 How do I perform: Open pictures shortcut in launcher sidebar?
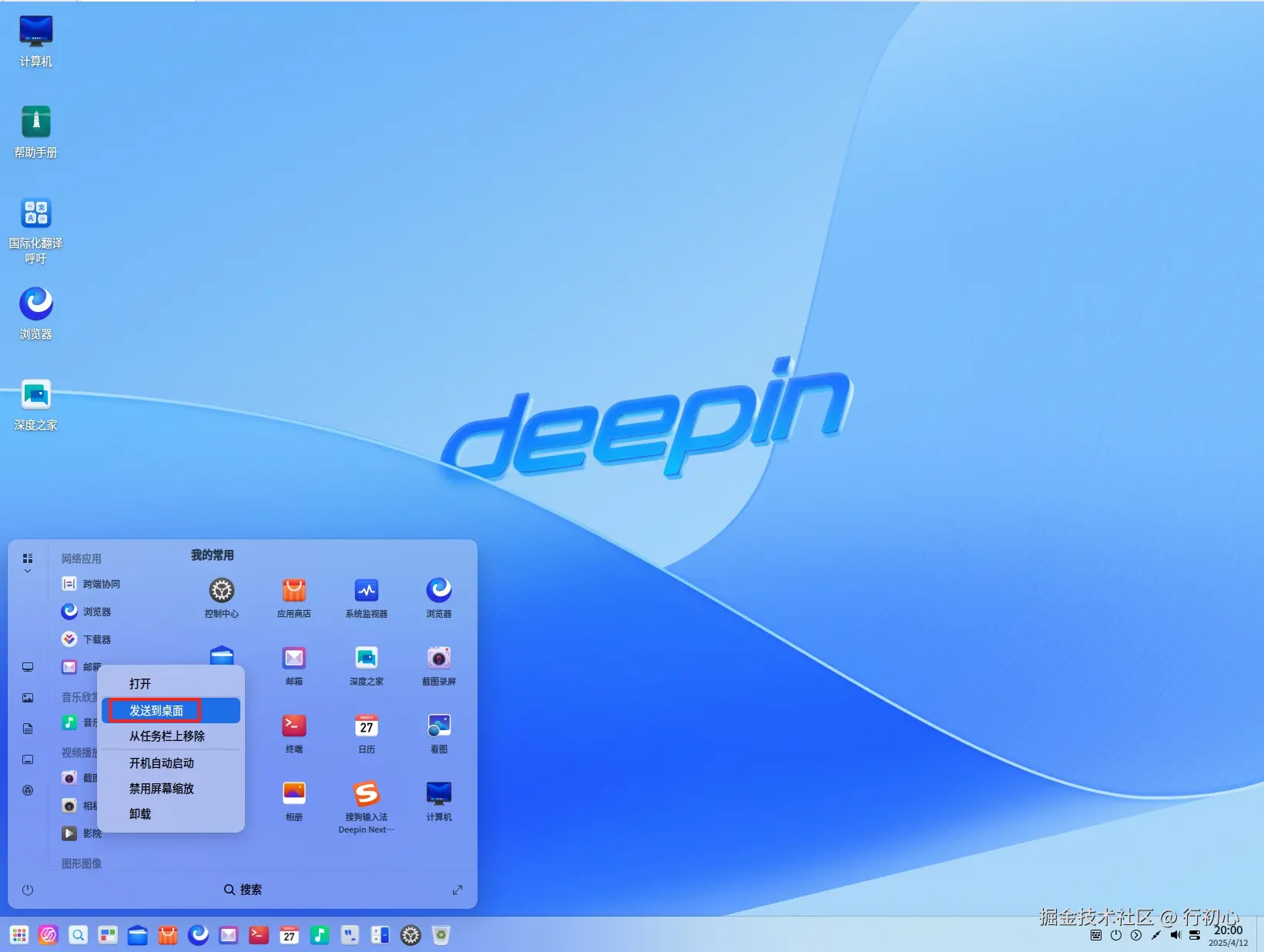pyautogui.click(x=28, y=698)
